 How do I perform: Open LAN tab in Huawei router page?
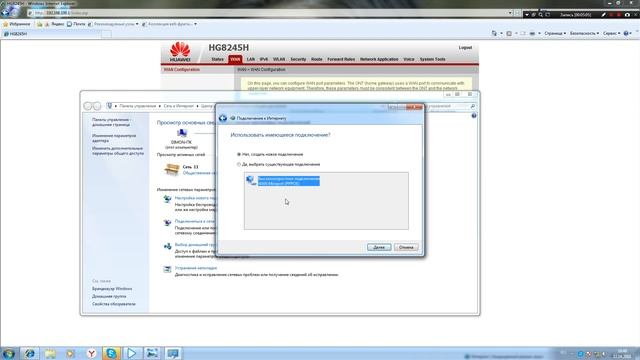pos(251,60)
